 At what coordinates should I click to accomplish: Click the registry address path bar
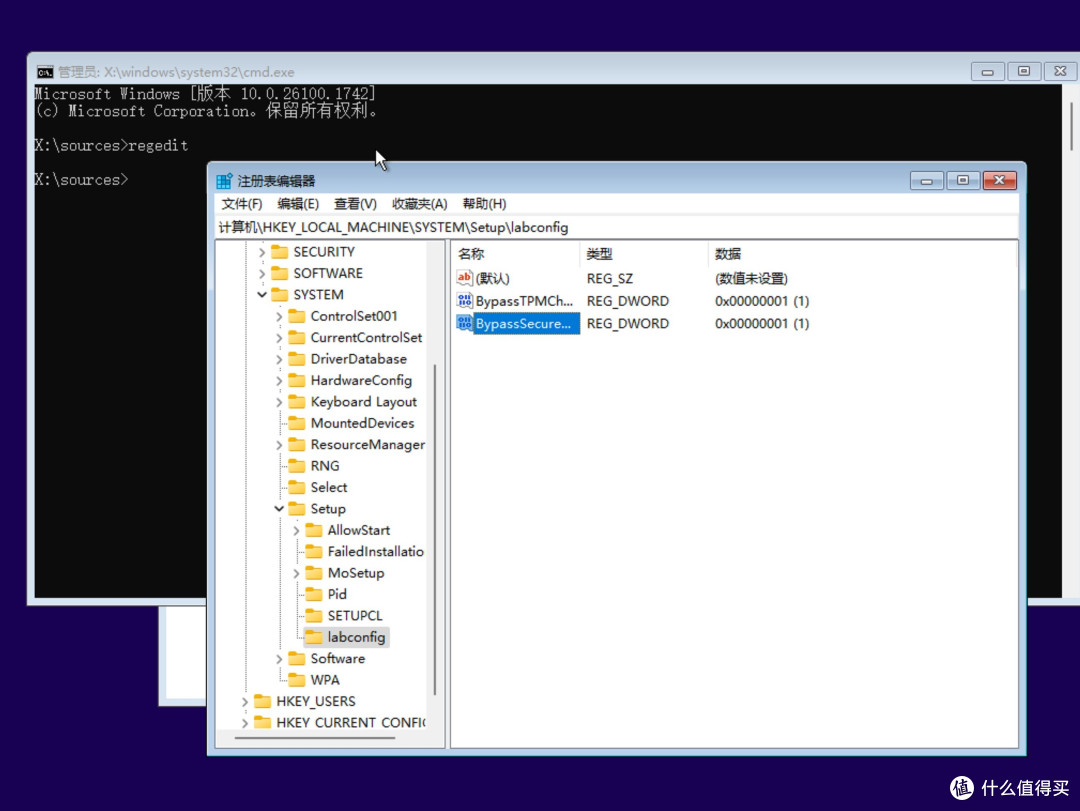coord(616,227)
